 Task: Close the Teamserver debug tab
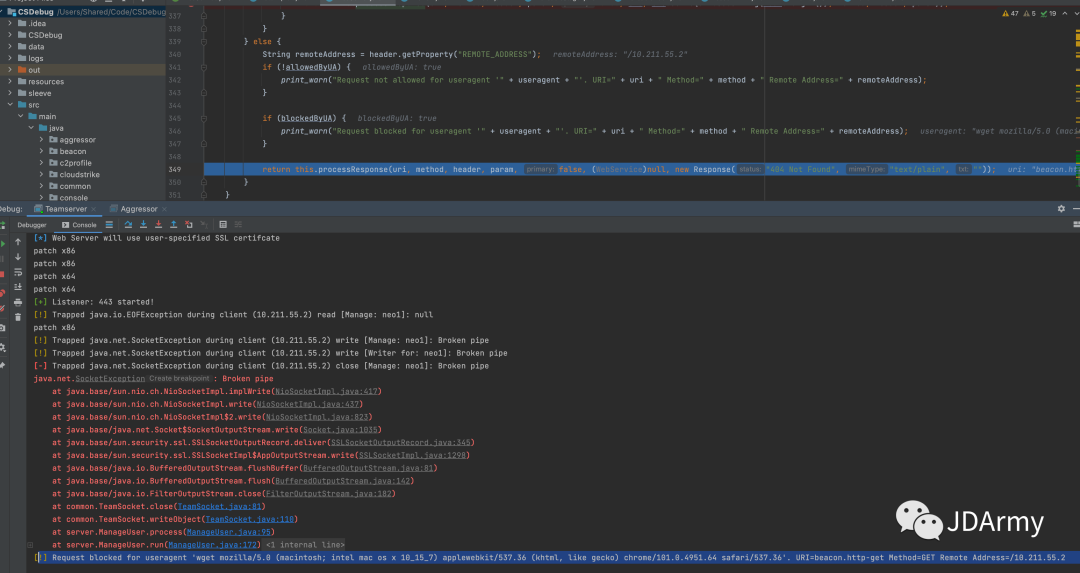[94, 209]
